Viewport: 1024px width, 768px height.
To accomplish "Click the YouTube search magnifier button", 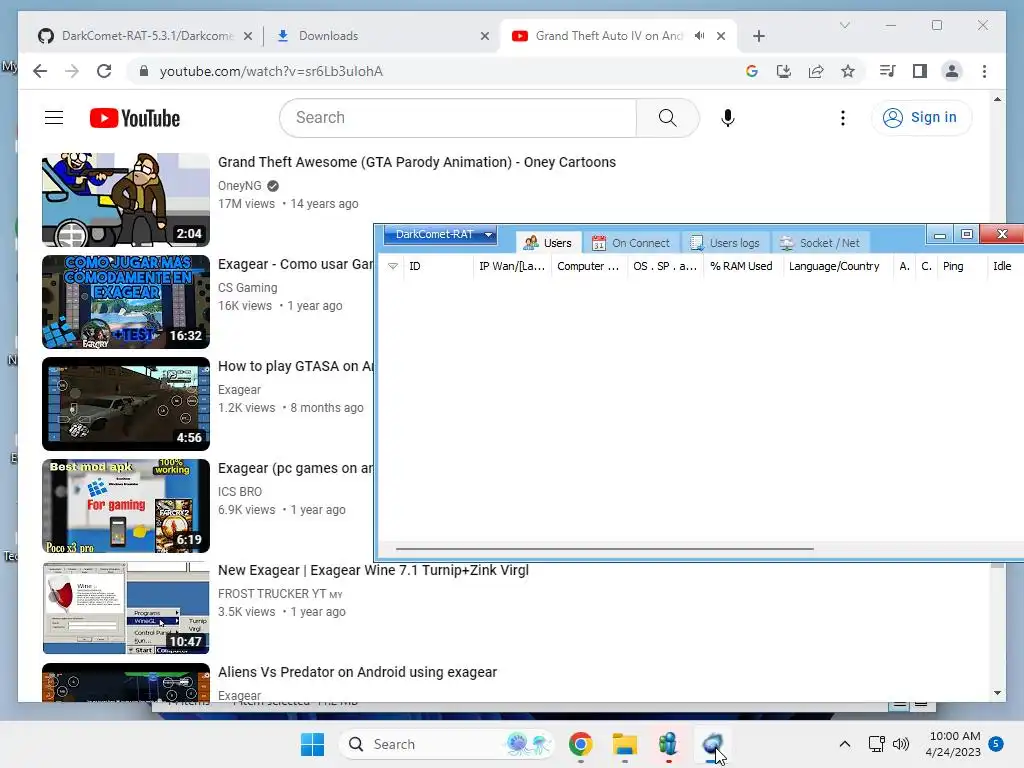I will click(667, 118).
